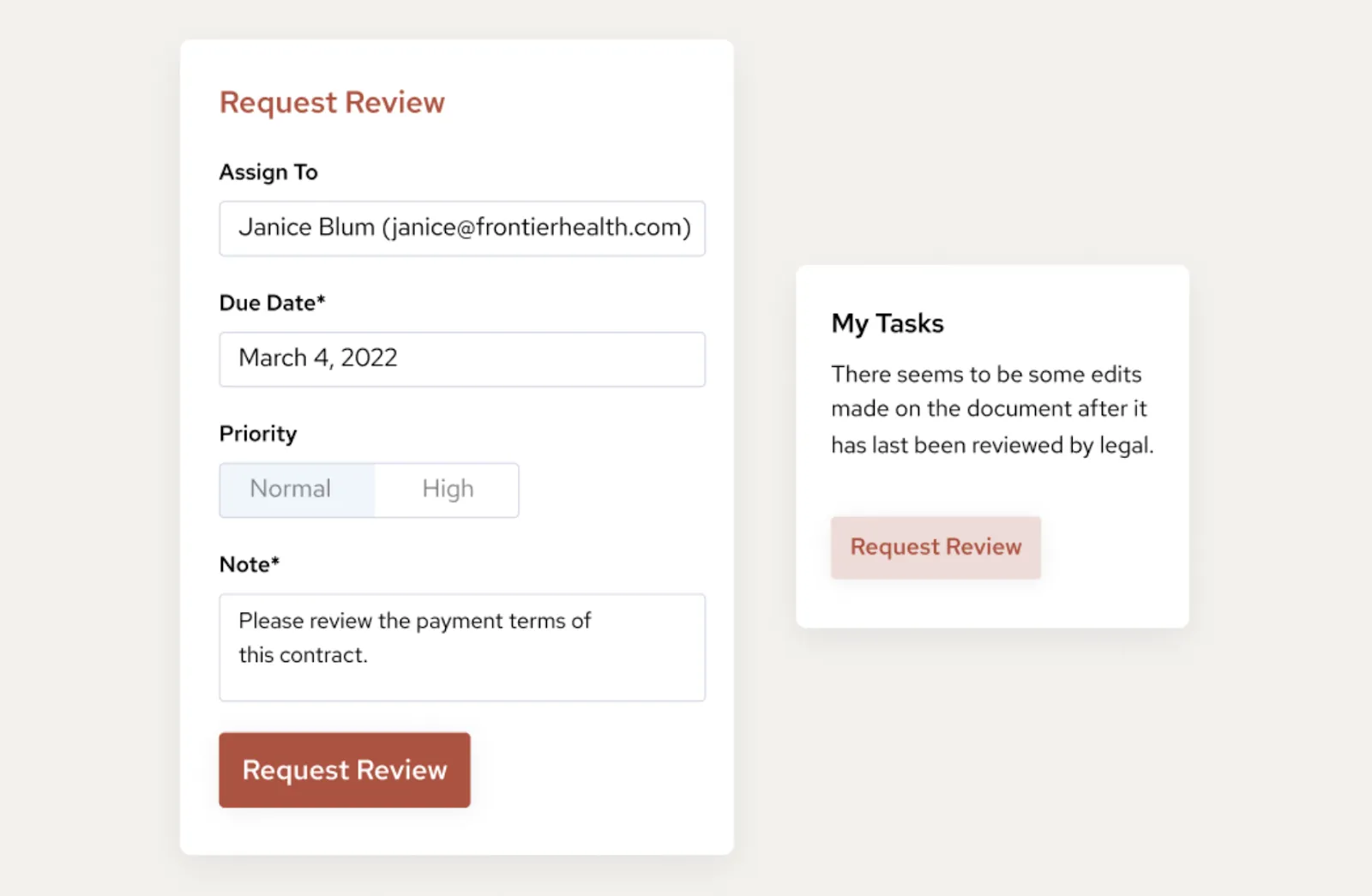Viewport: 1372px width, 896px height.
Task: Click the legal review notice text
Action: tap(991, 409)
